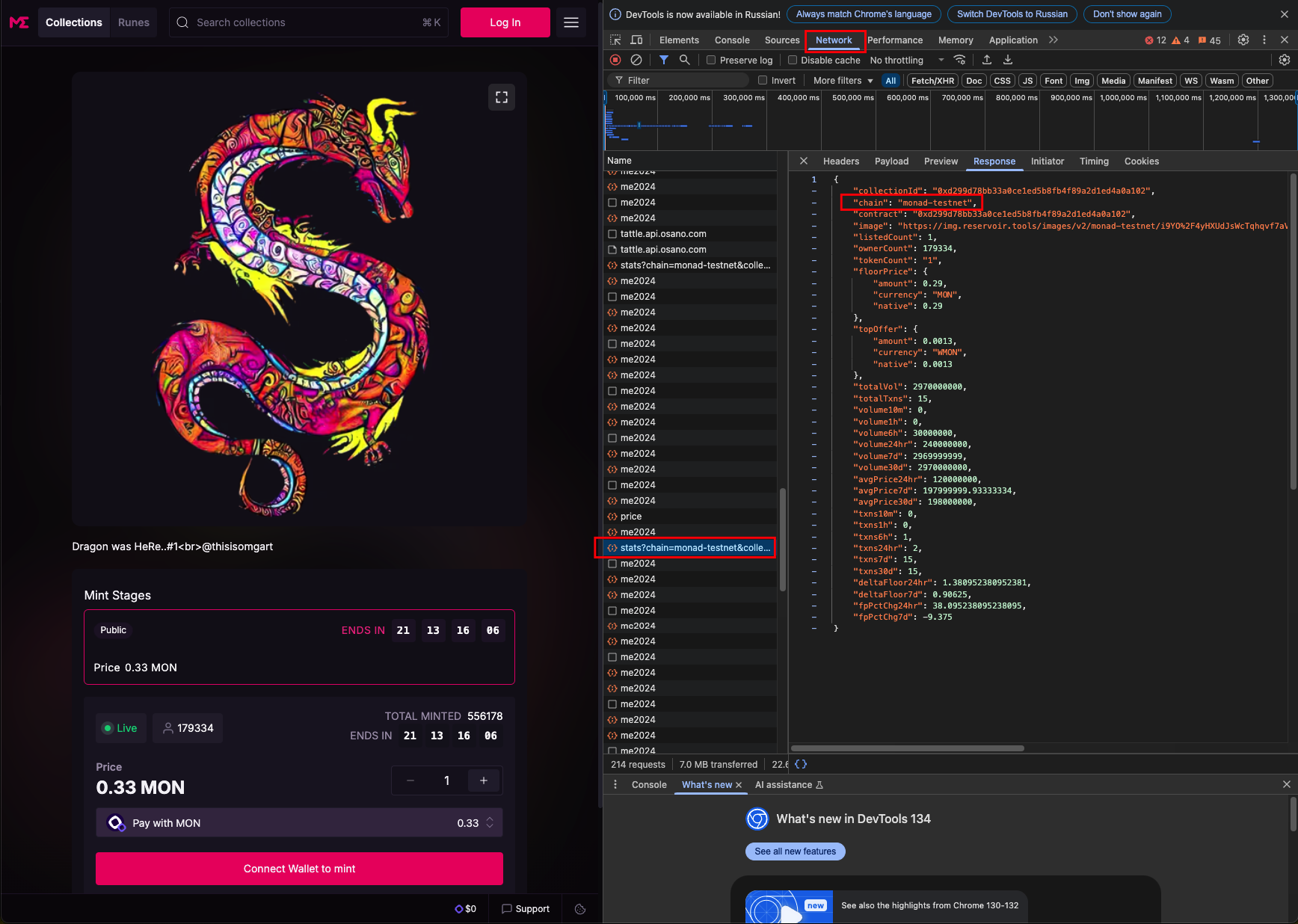Open network search magnifier icon

[x=684, y=60]
